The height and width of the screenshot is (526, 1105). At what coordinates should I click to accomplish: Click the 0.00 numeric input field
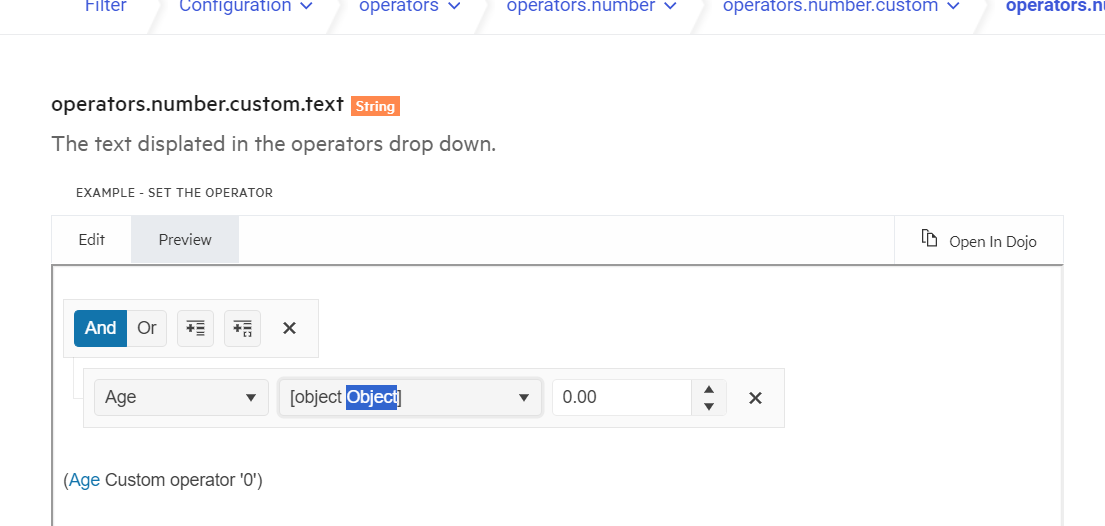pyautogui.click(x=620, y=397)
